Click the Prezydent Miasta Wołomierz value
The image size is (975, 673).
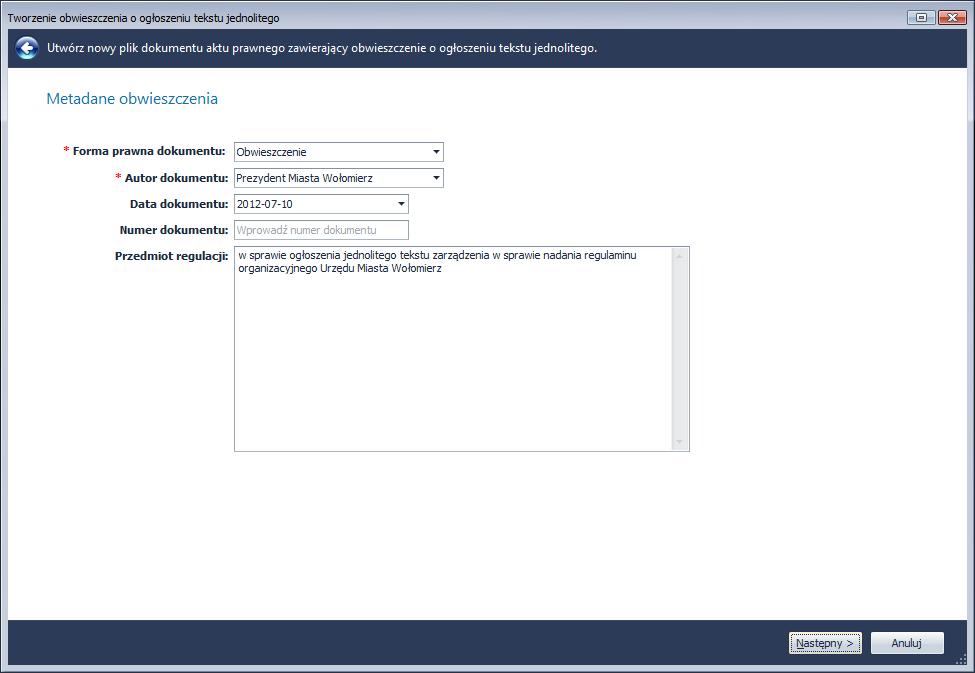click(305, 178)
